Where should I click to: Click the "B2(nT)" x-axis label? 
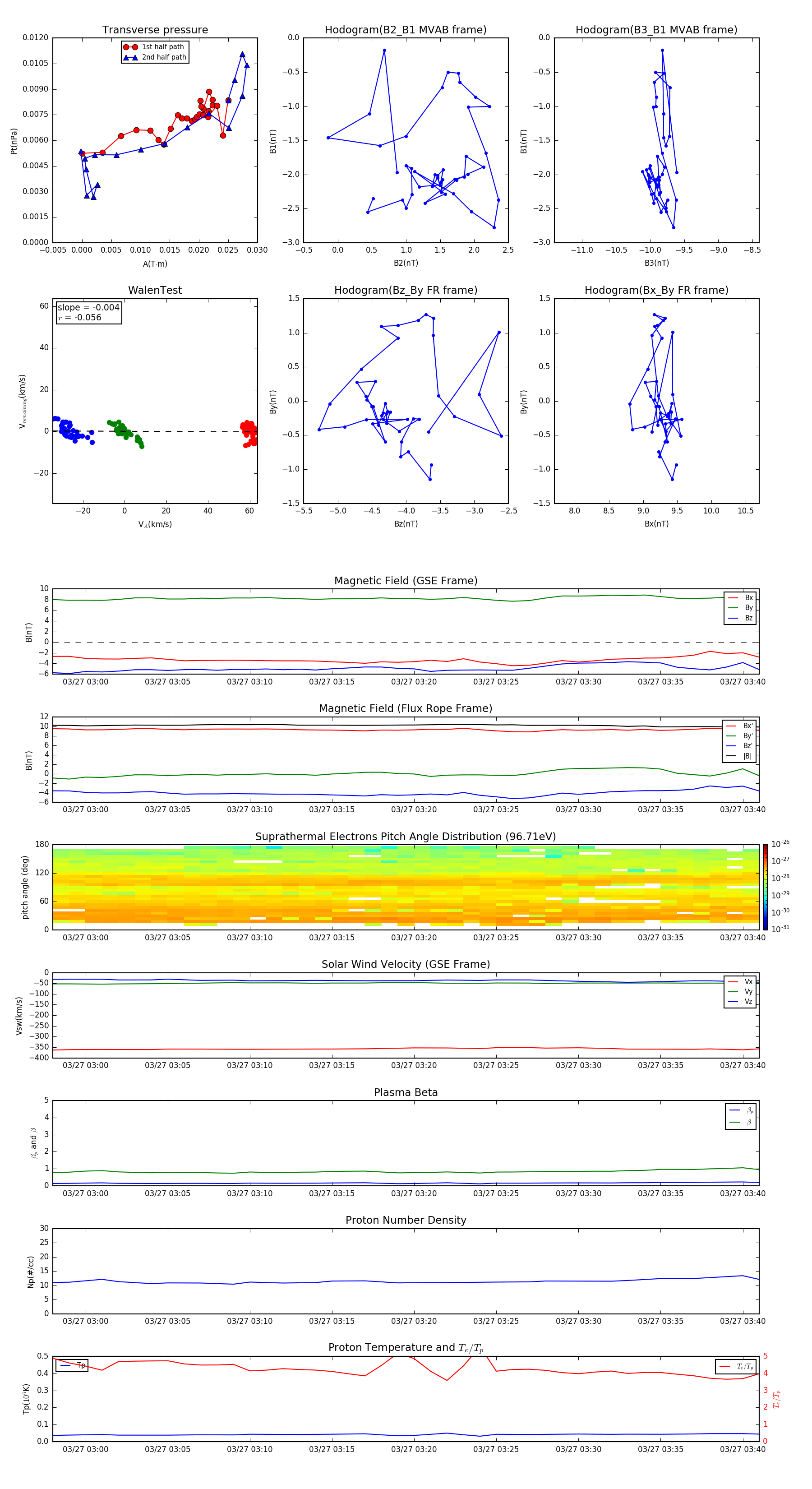(x=406, y=263)
